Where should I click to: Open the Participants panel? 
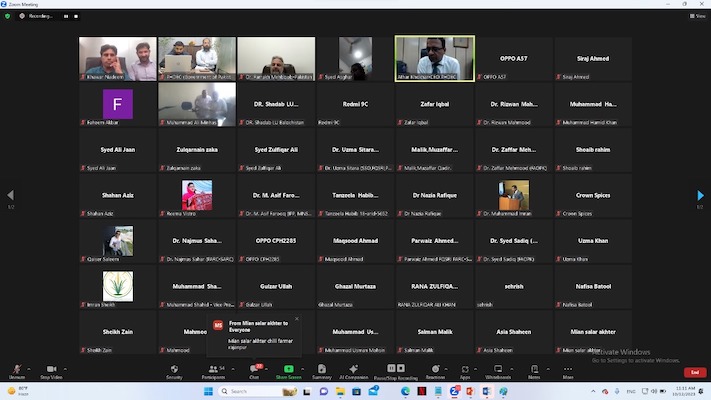point(212,371)
